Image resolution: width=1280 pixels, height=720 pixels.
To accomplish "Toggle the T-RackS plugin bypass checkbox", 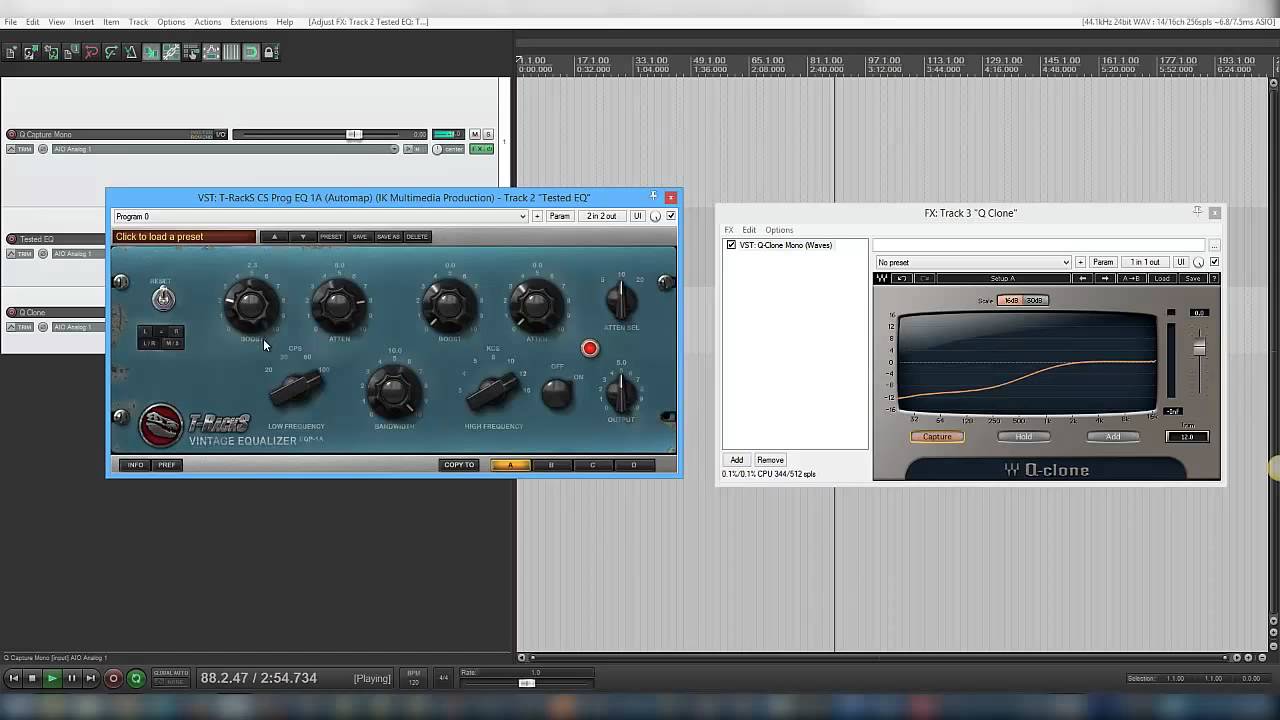I will [x=671, y=216].
